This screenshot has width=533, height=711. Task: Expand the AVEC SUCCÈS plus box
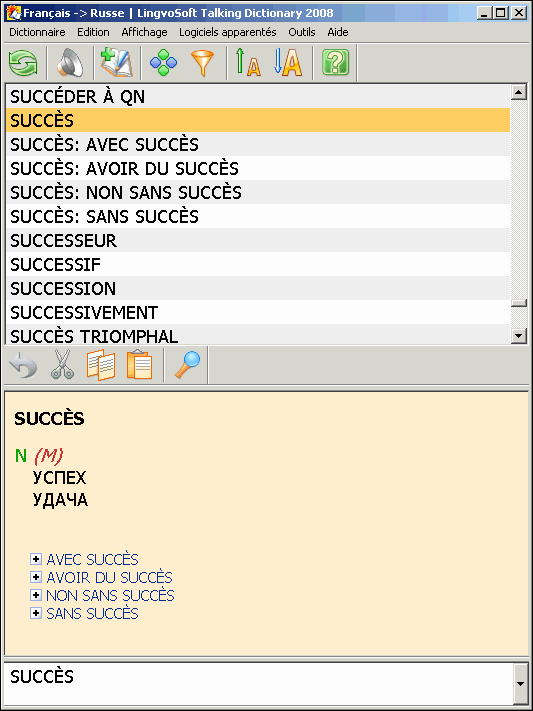tap(35, 559)
